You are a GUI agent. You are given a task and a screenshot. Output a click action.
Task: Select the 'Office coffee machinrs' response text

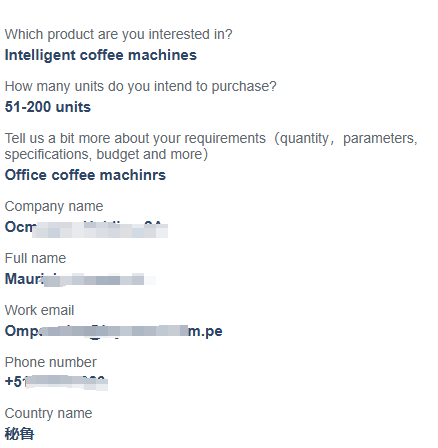tap(85, 175)
